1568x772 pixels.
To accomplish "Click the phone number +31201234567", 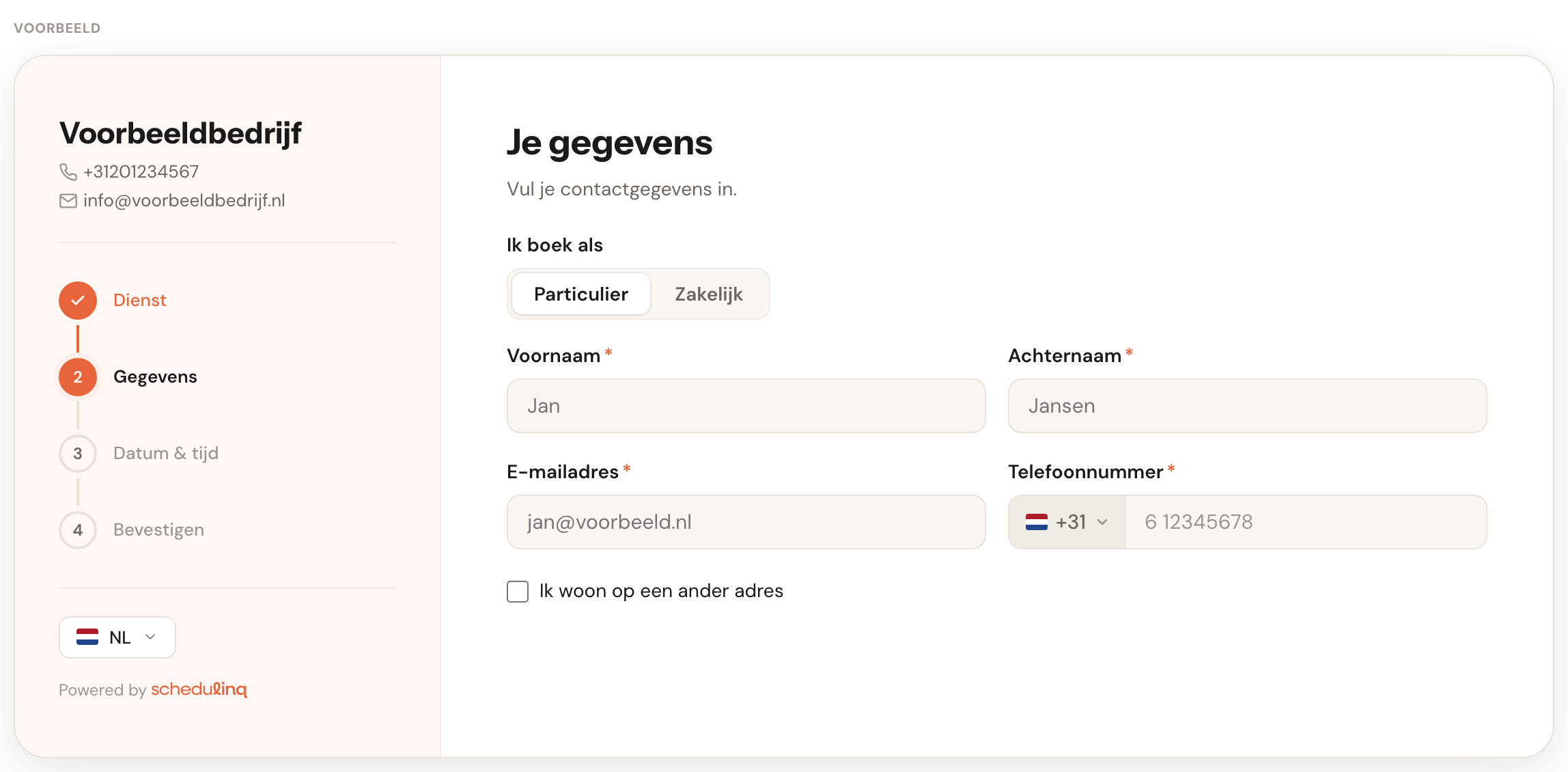I will pyautogui.click(x=141, y=171).
